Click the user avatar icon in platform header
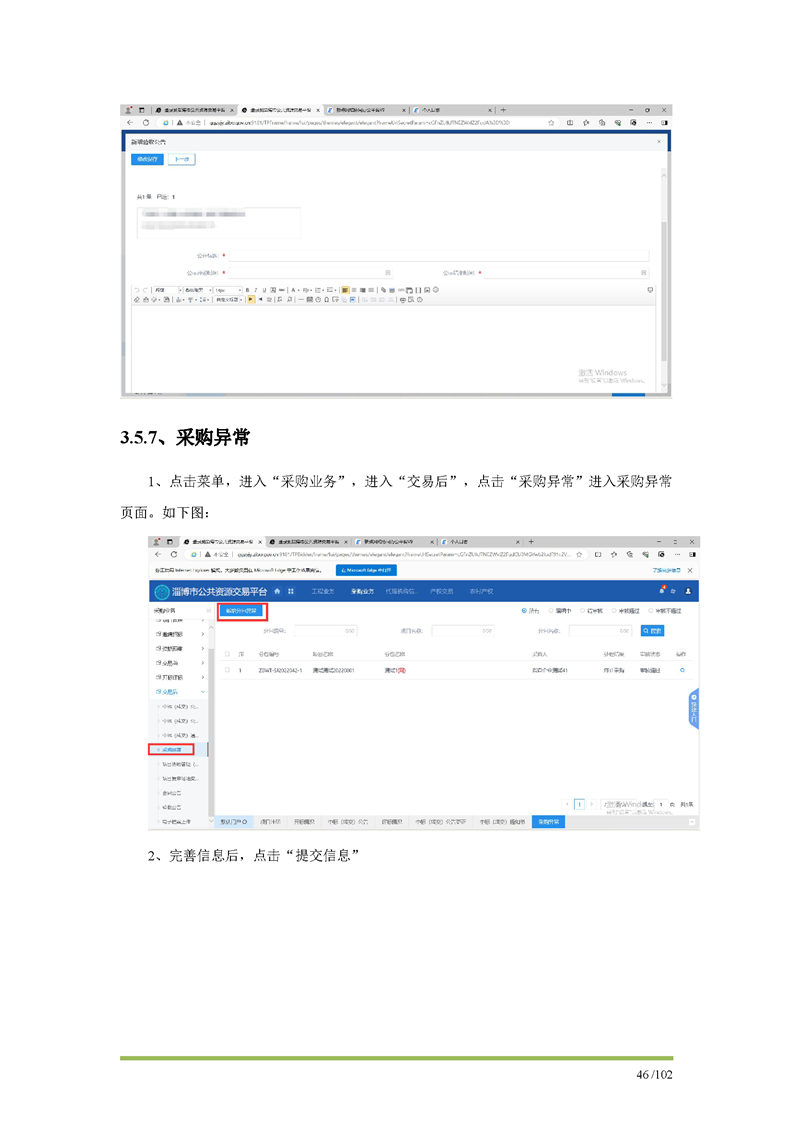793x1122 pixels. [688, 592]
